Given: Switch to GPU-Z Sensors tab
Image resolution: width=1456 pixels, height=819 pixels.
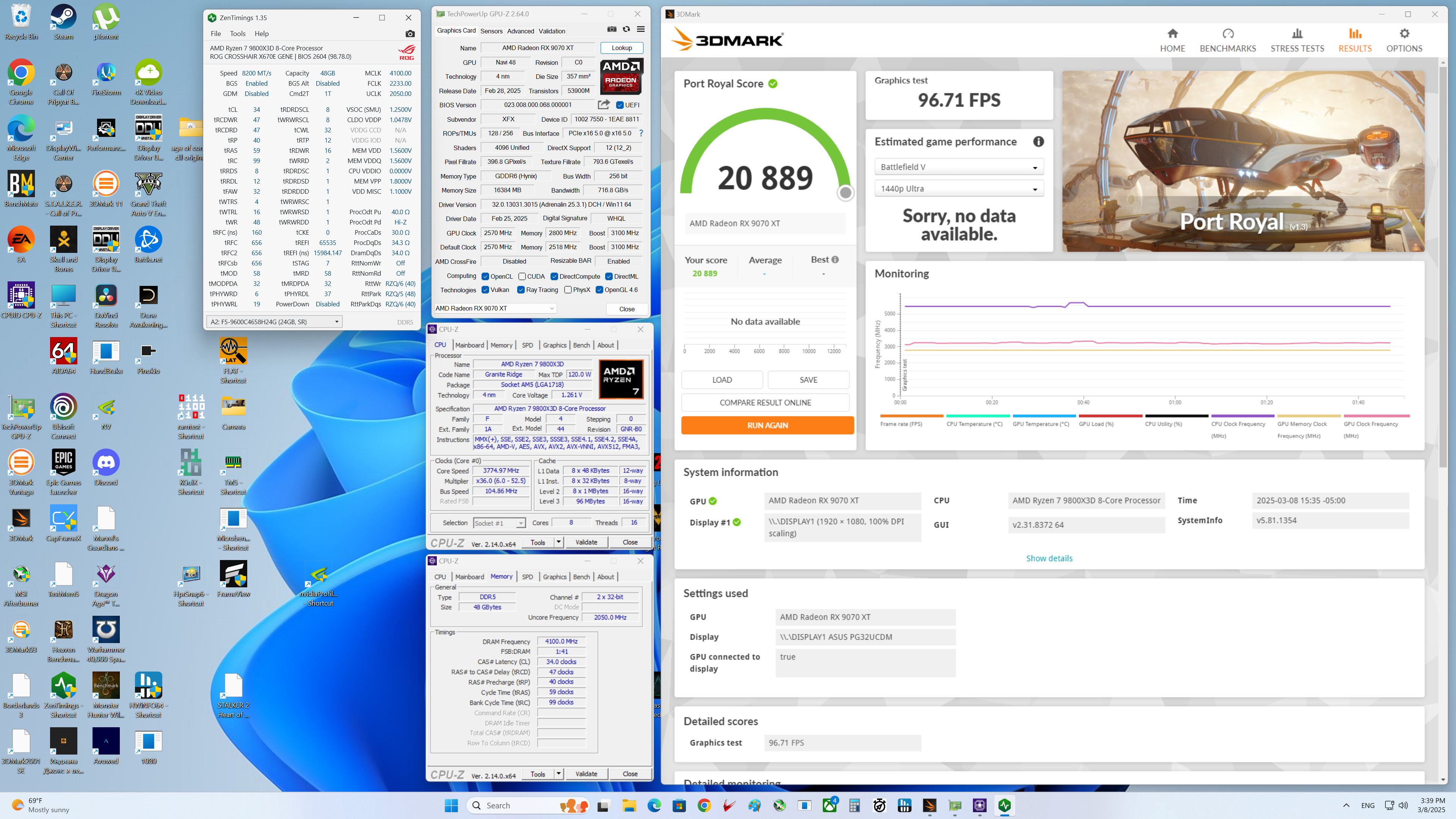Looking at the screenshot, I should (x=491, y=31).
